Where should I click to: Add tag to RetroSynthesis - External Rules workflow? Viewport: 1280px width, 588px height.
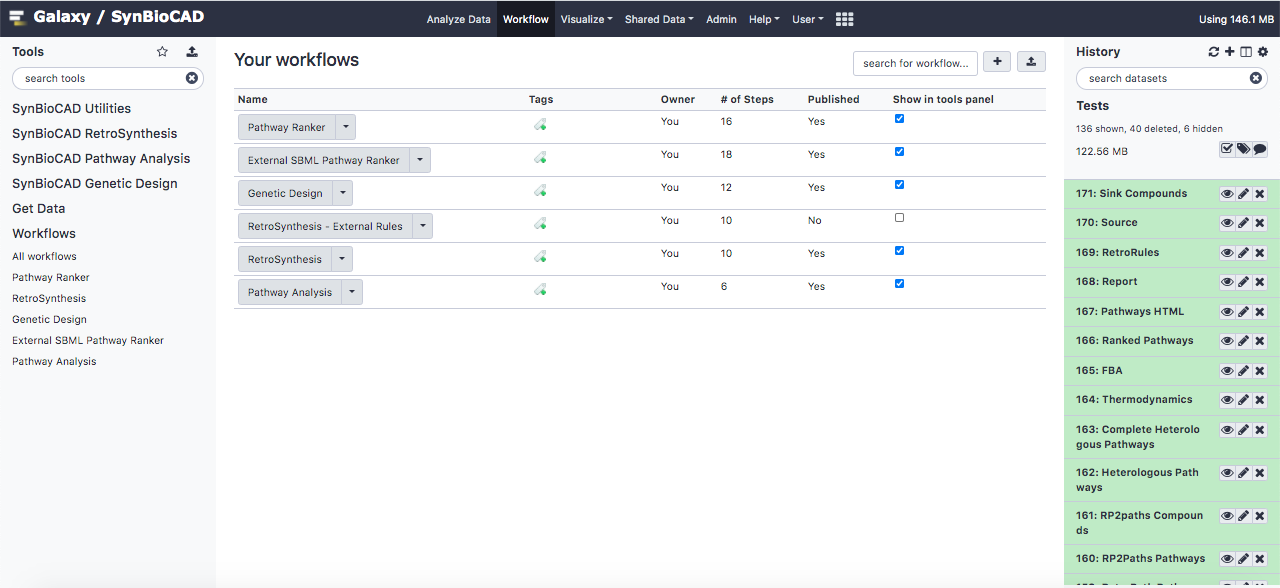[x=540, y=224]
